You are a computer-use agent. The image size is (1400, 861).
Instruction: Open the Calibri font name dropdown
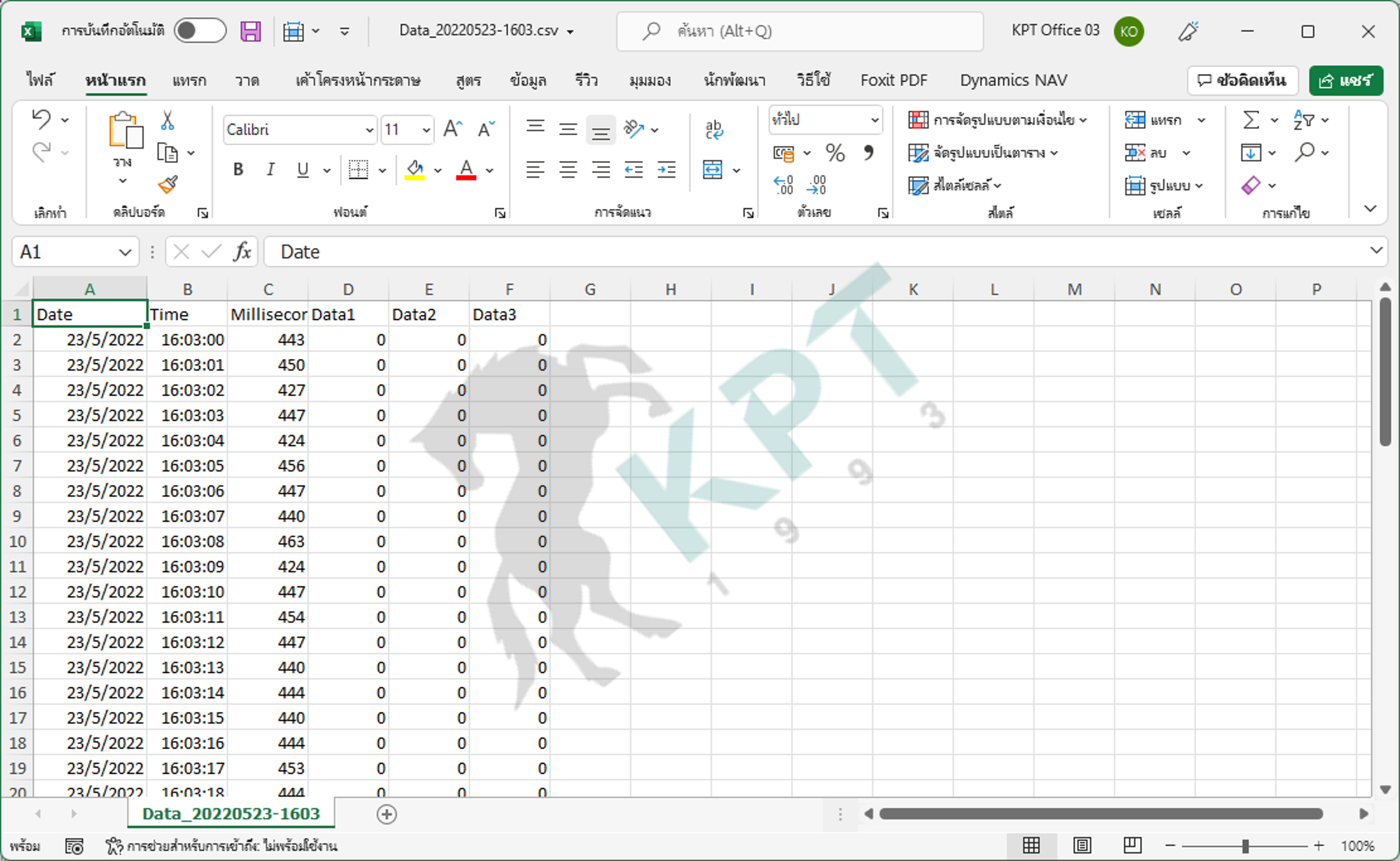[369, 130]
